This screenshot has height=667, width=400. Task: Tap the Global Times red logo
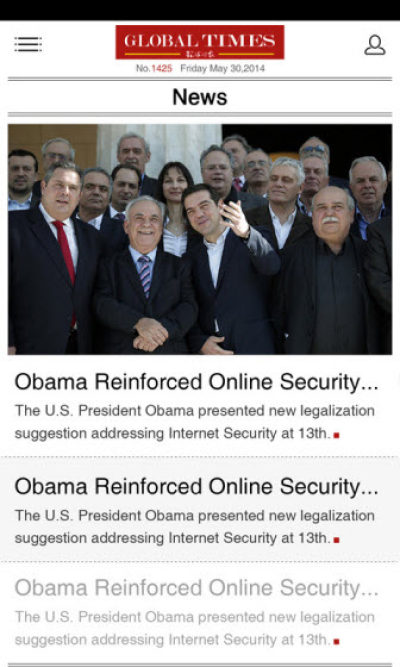tap(200, 42)
